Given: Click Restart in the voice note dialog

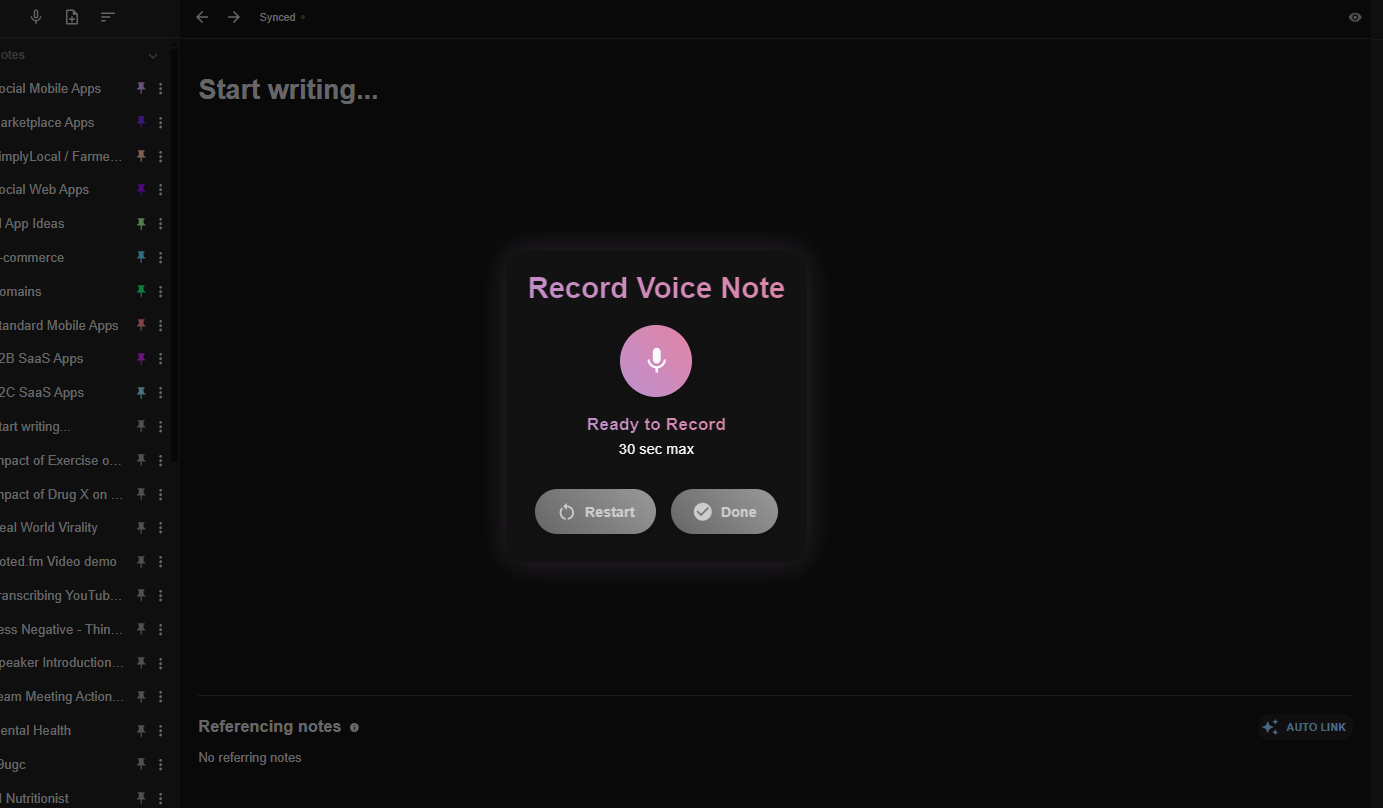Looking at the screenshot, I should click(595, 511).
